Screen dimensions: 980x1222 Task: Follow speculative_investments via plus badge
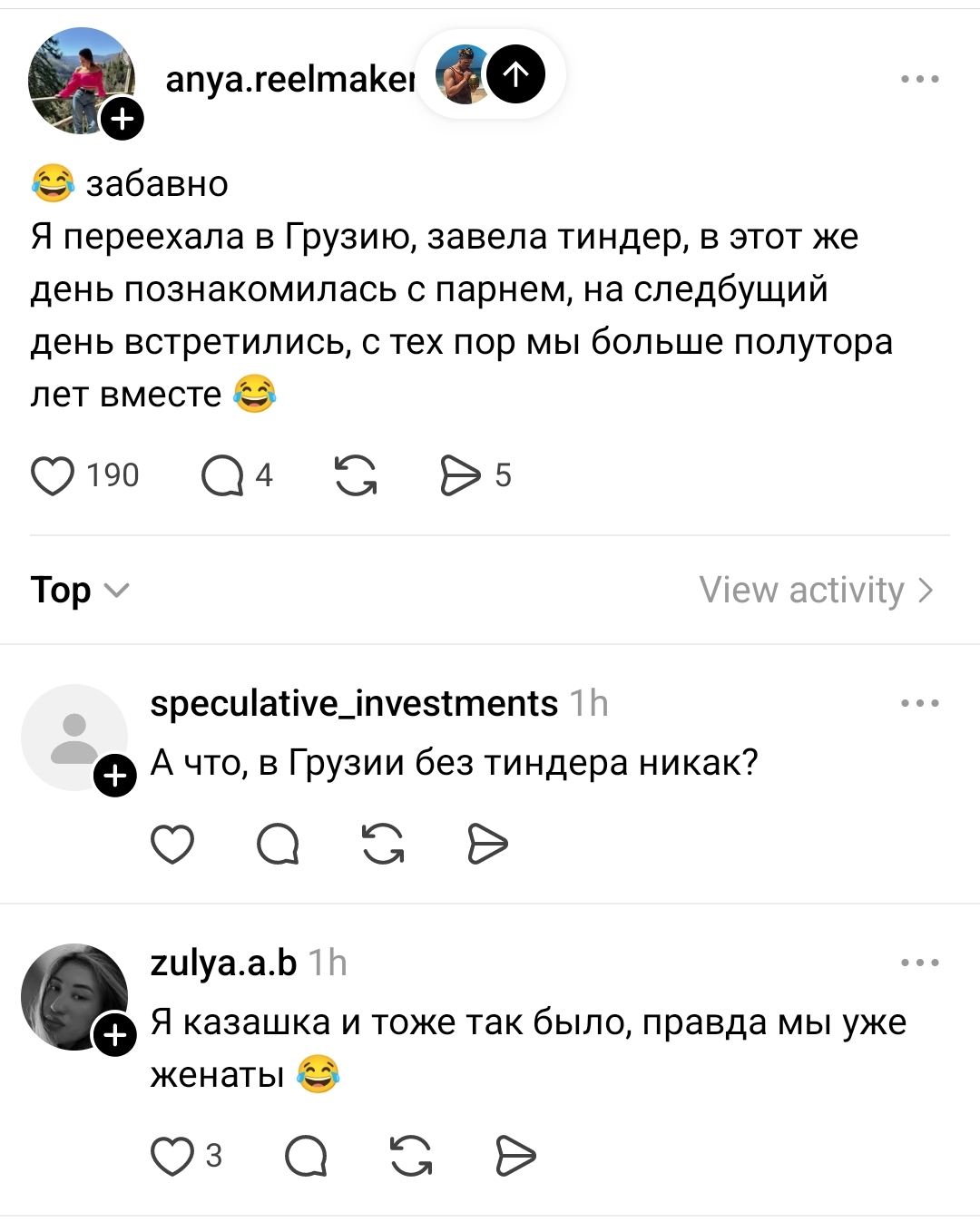tap(115, 776)
